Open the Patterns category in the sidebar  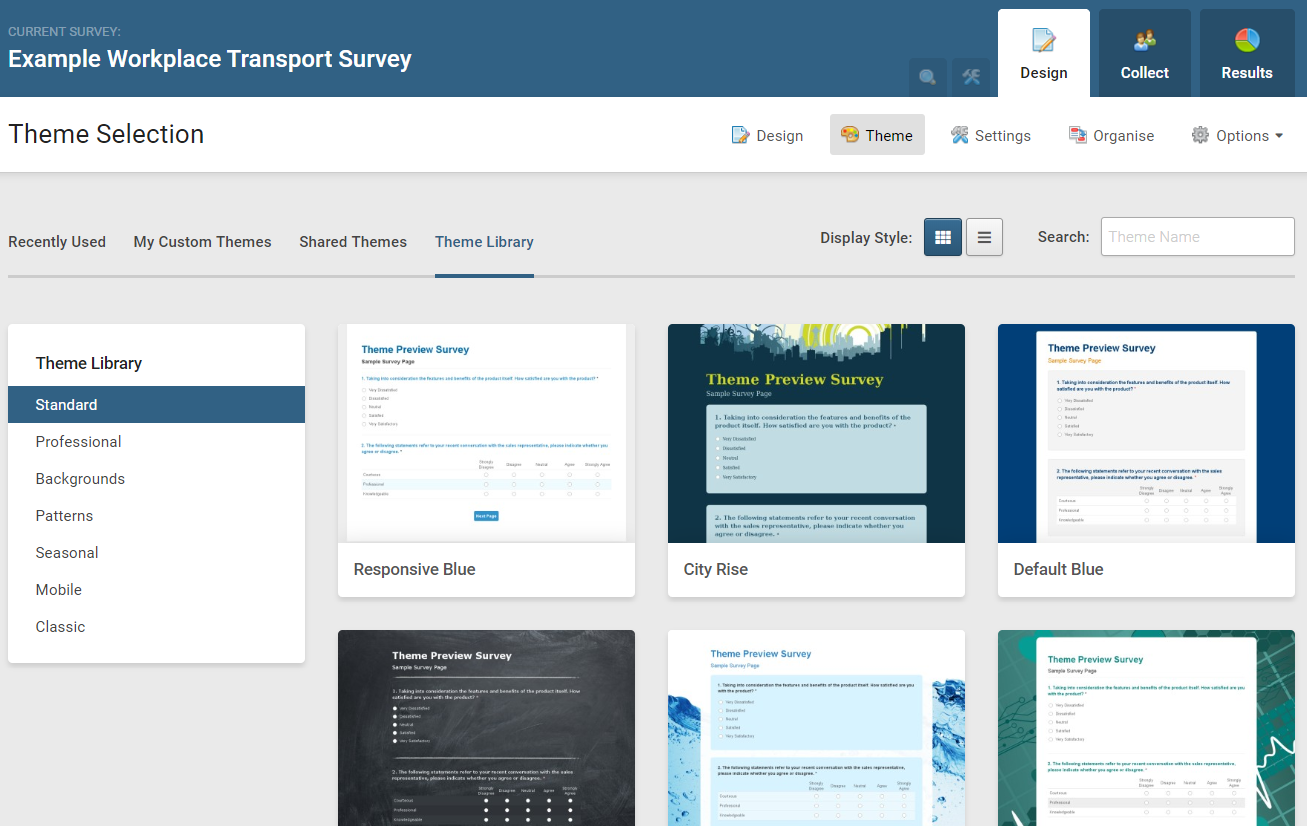point(64,515)
